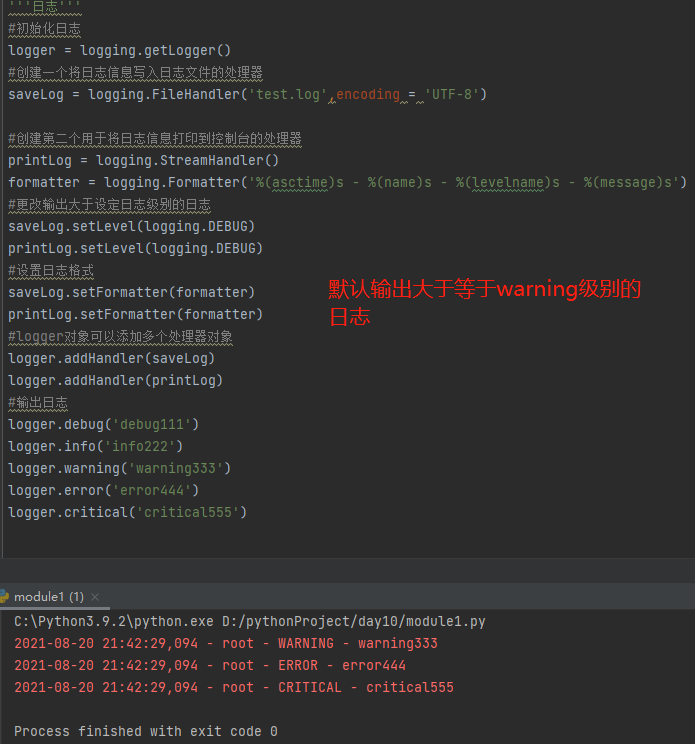Click the logger.warning('warning333') line

coord(120,468)
